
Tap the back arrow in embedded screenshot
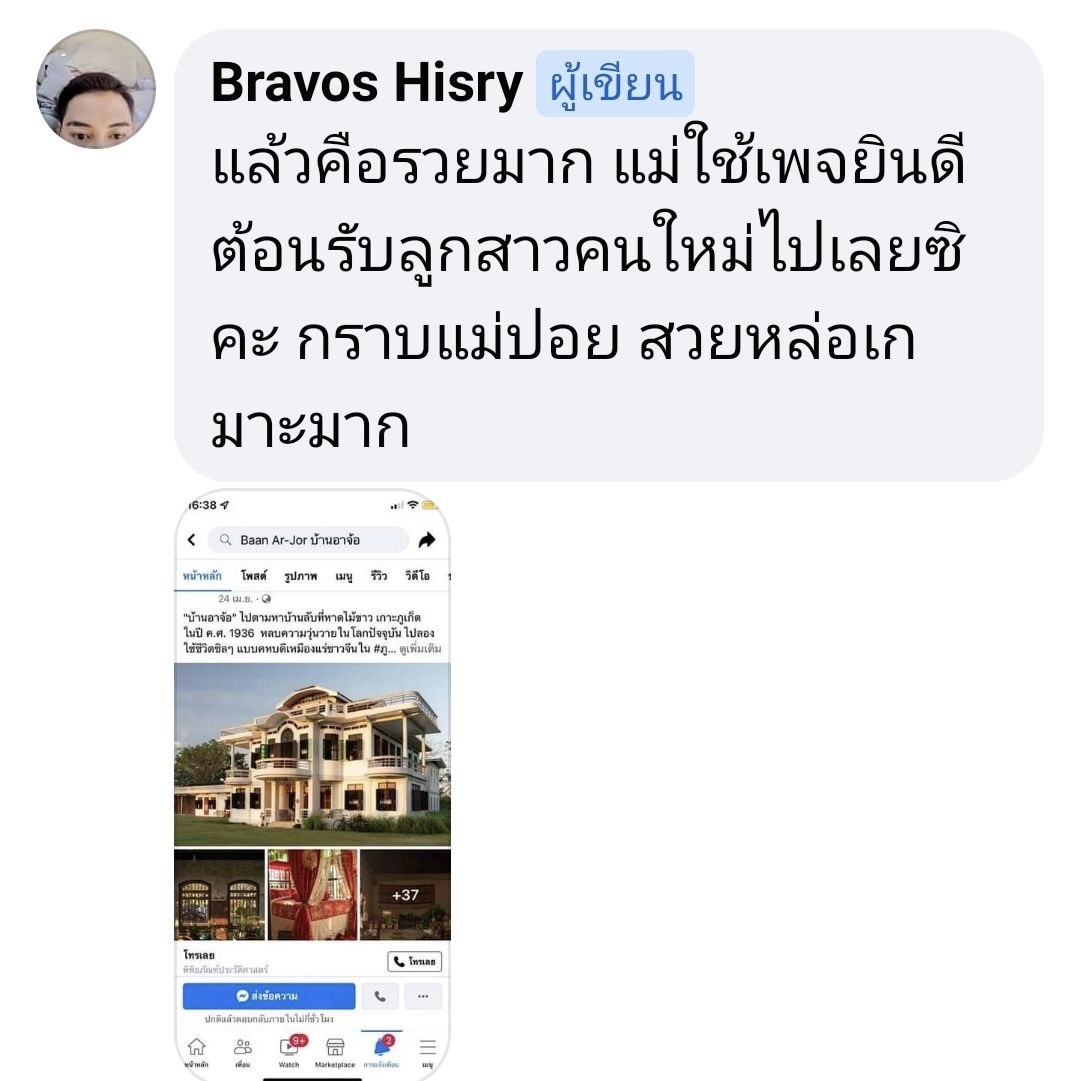[192, 540]
